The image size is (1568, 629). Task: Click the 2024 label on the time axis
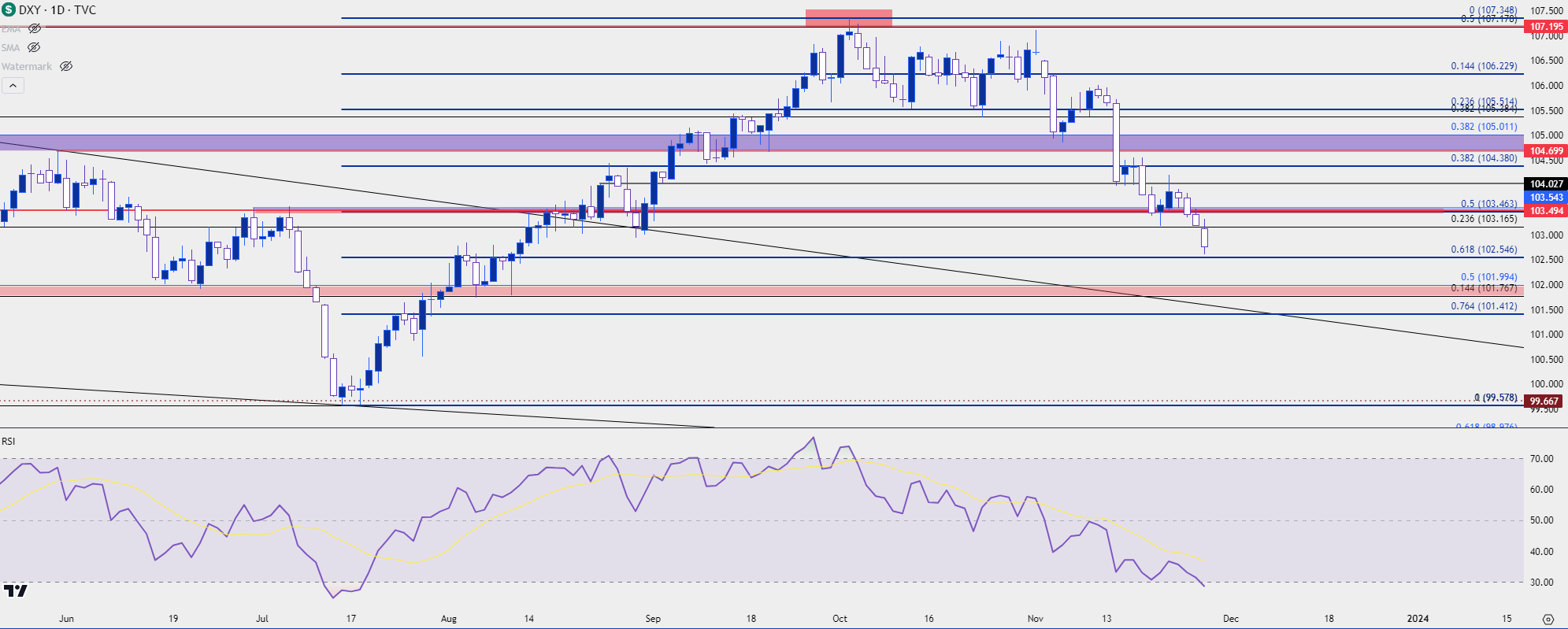click(x=1418, y=619)
